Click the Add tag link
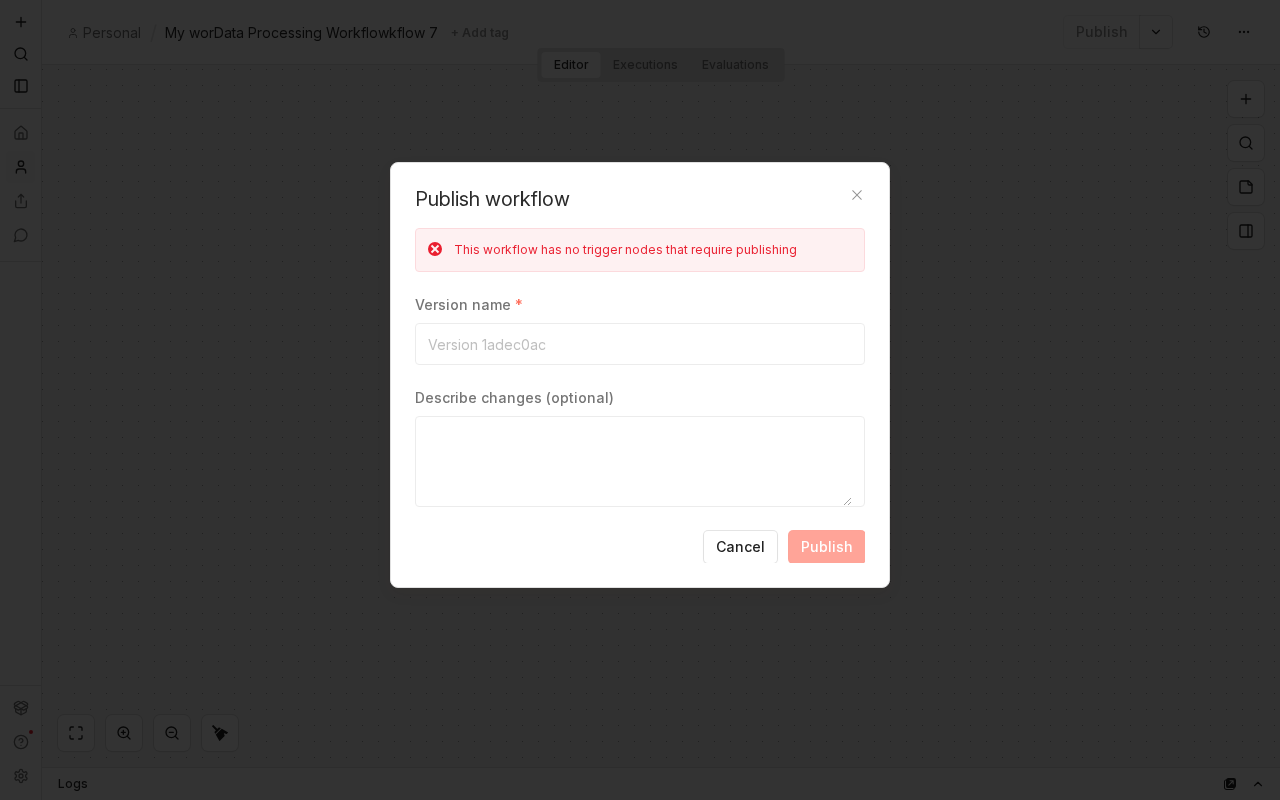Viewport: 1280px width, 800px height. click(480, 33)
